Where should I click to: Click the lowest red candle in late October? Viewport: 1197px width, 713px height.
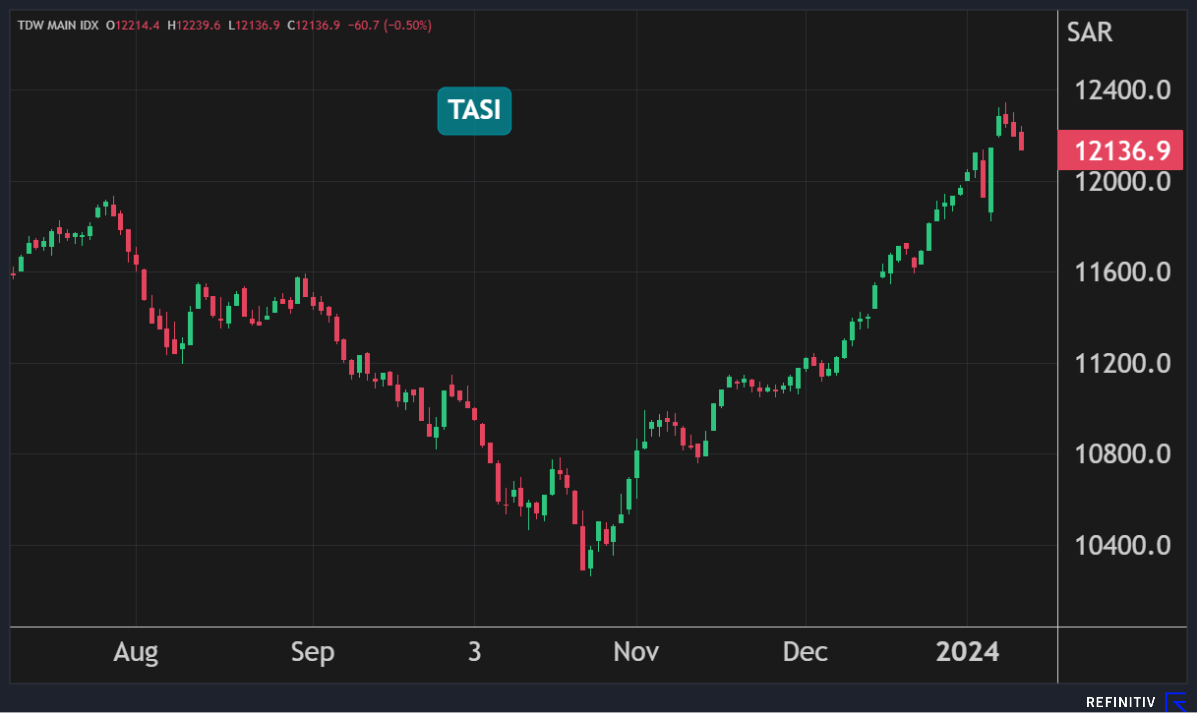pos(583,548)
